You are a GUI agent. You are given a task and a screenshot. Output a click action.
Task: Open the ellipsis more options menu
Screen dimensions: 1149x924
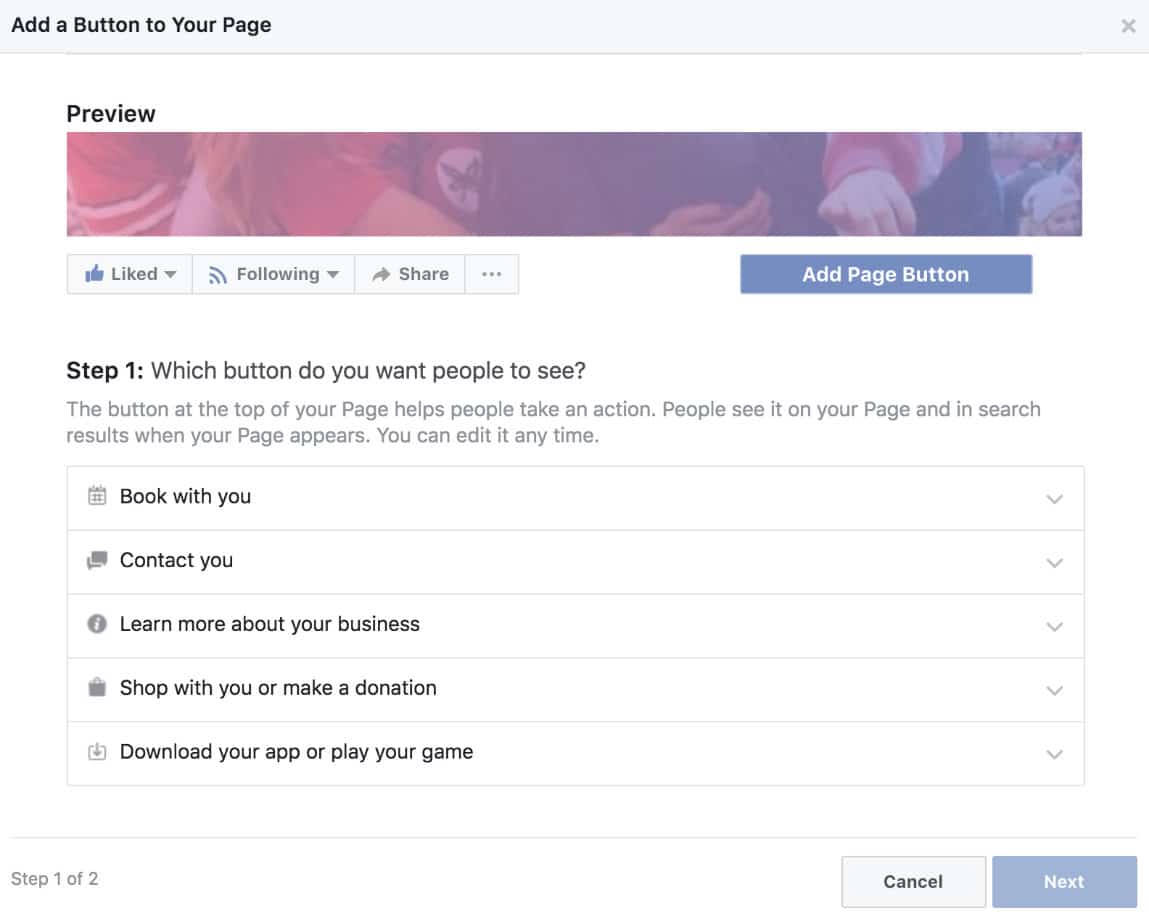tap(491, 273)
